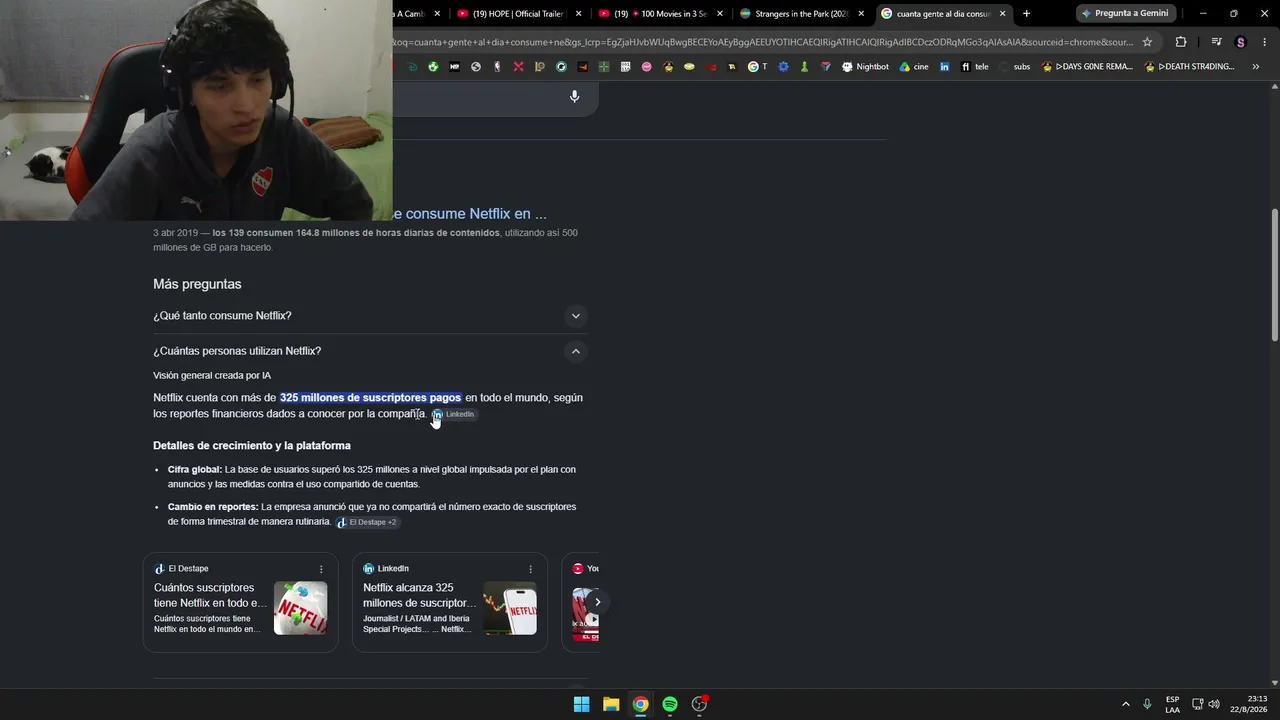Open the Chrome extensions puzzle icon
Viewport: 1280px width, 720px height.
pyautogui.click(x=1181, y=42)
